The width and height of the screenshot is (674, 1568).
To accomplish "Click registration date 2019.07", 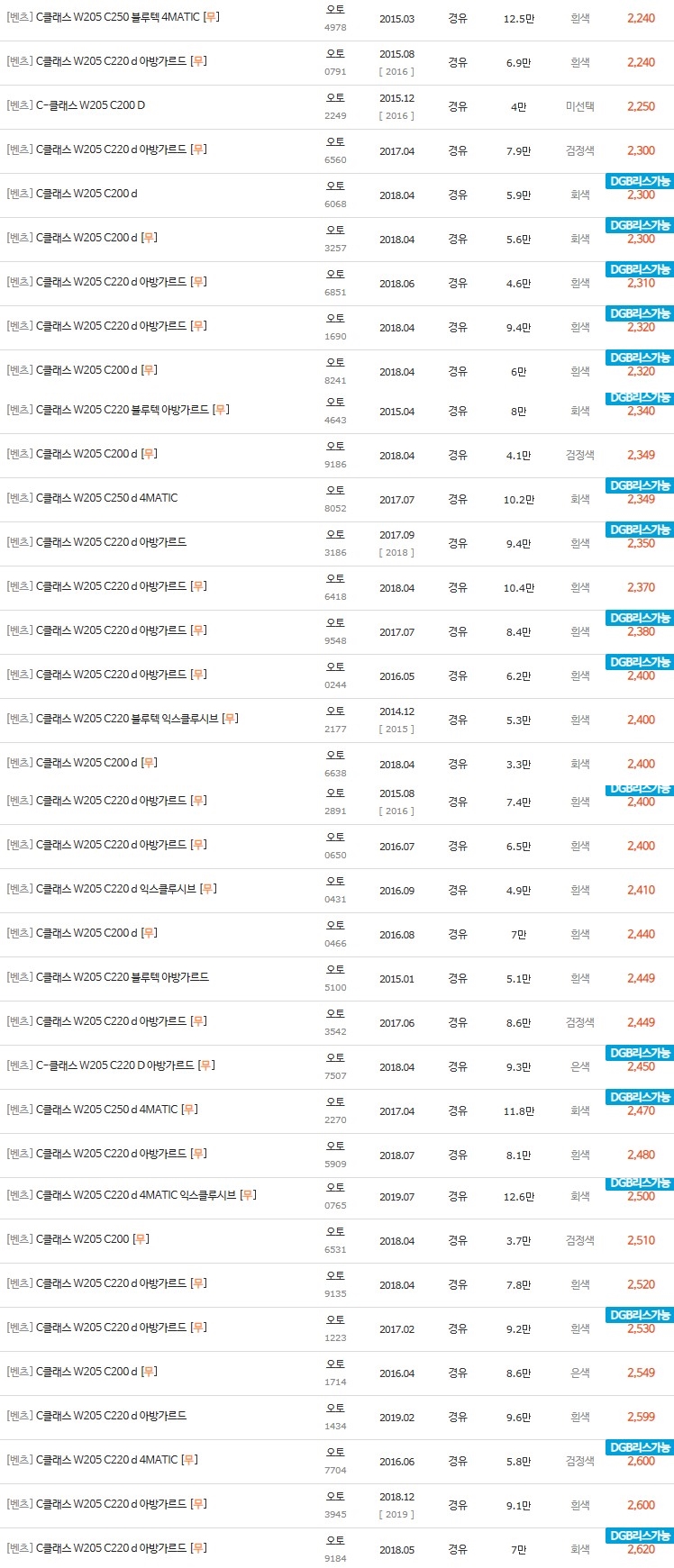I will [x=396, y=1196].
